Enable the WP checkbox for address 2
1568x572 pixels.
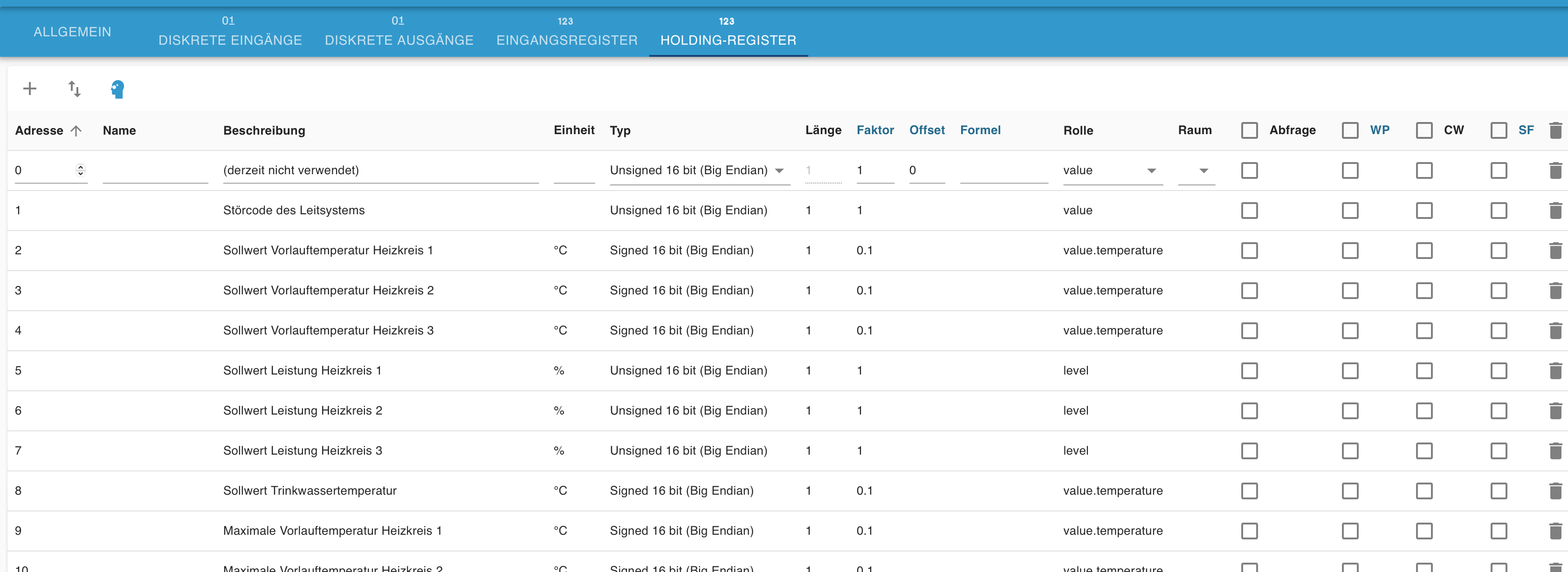tap(1349, 251)
